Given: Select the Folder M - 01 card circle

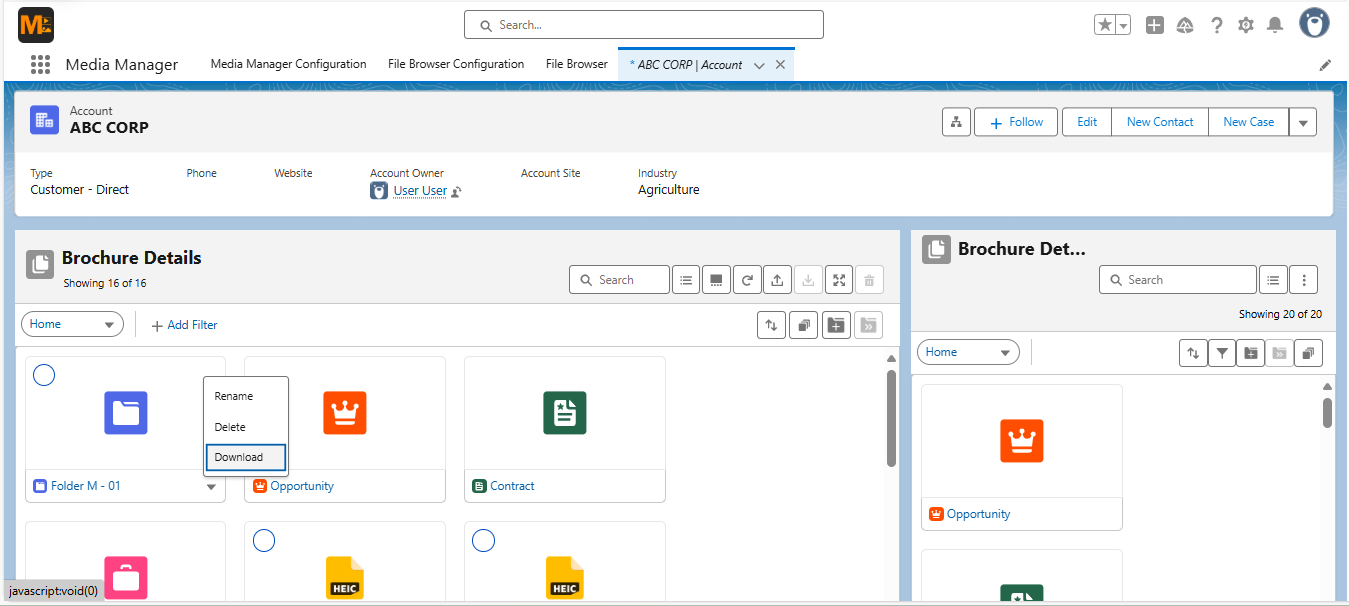Looking at the screenshot, I should click(x=44, y=375).
